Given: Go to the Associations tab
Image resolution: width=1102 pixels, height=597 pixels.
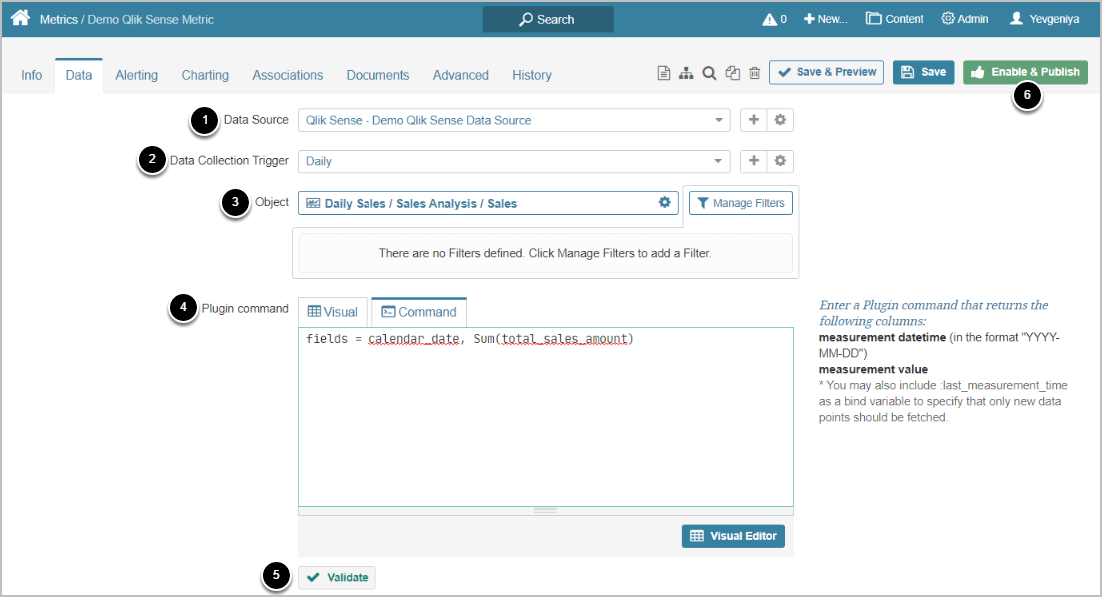Looking at the screenshot, I should (287, 75).
